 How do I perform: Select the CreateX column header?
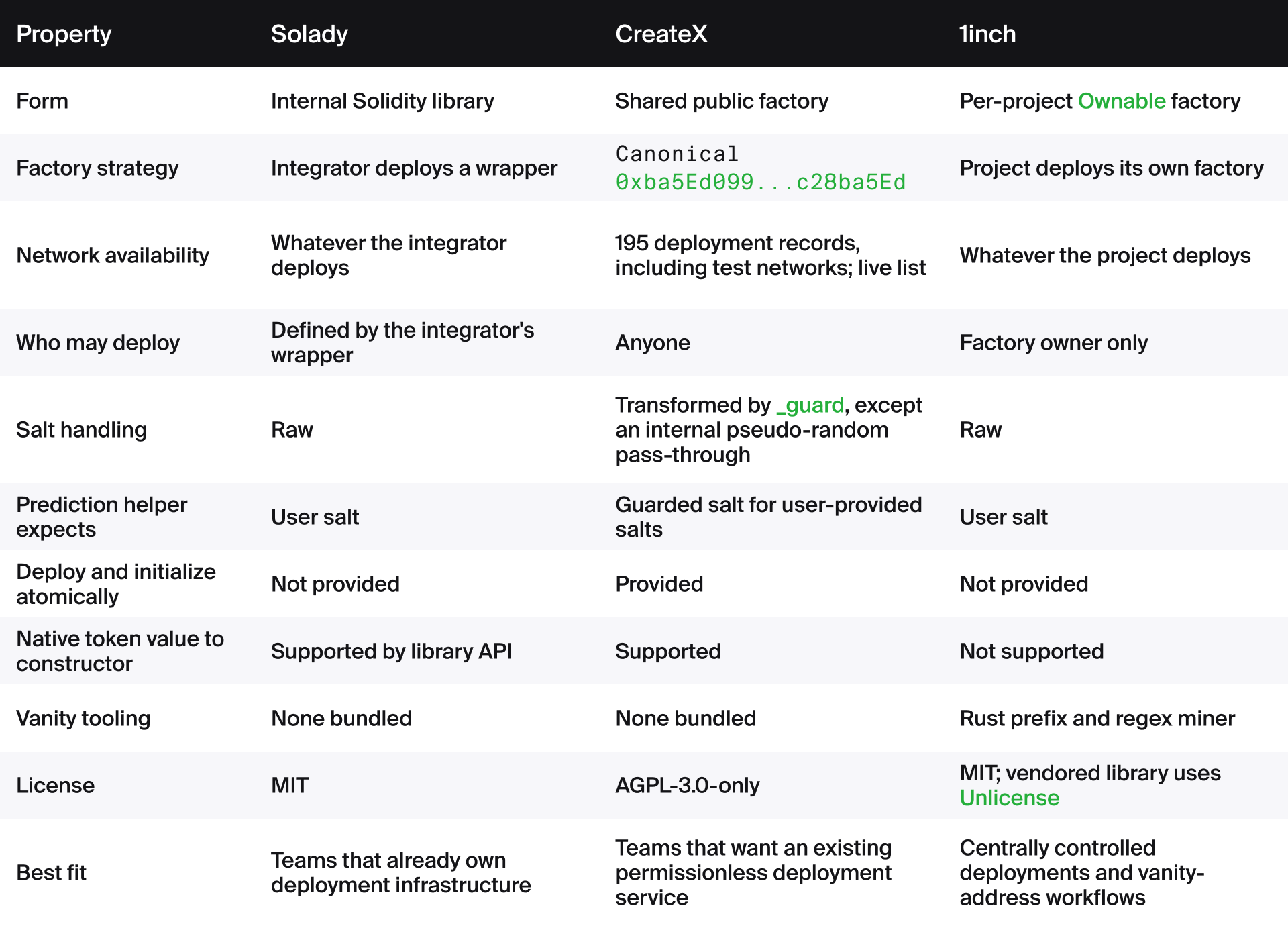[x=661, y=34]
